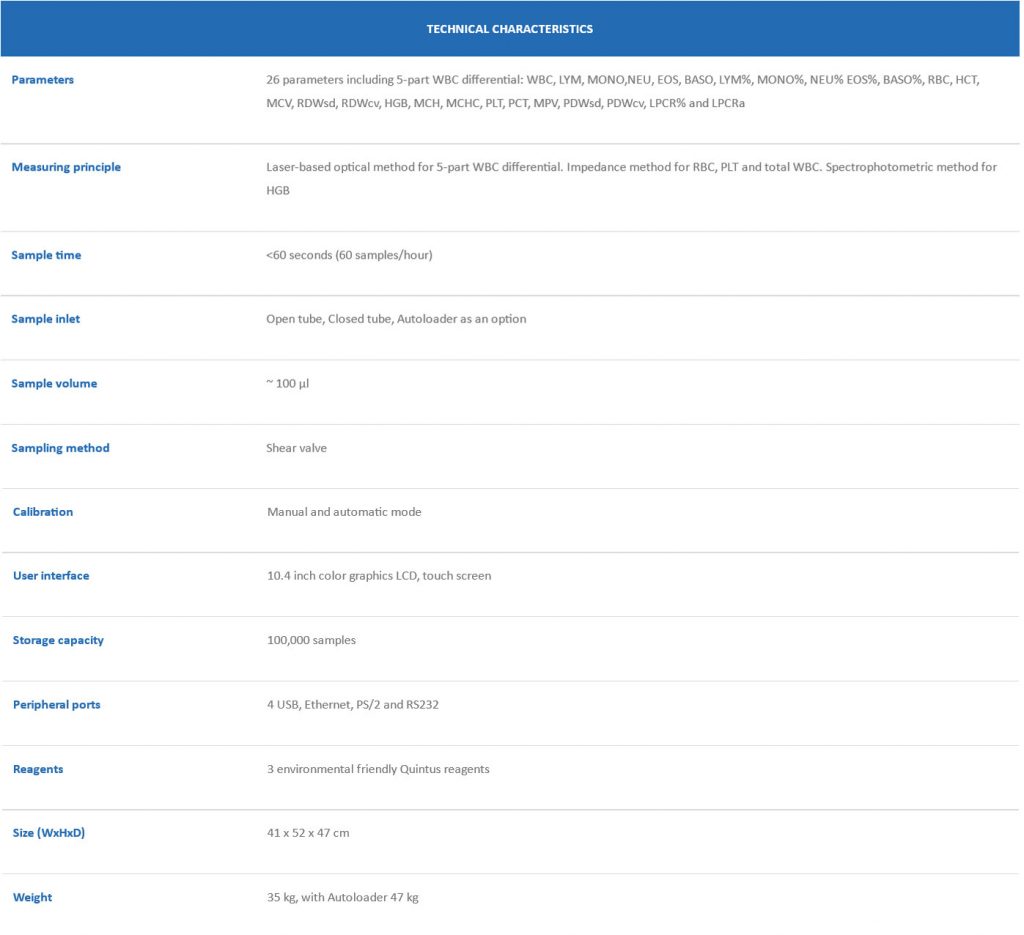
Task: Click the '~ 100 µl' value
Action: point(287,384)
